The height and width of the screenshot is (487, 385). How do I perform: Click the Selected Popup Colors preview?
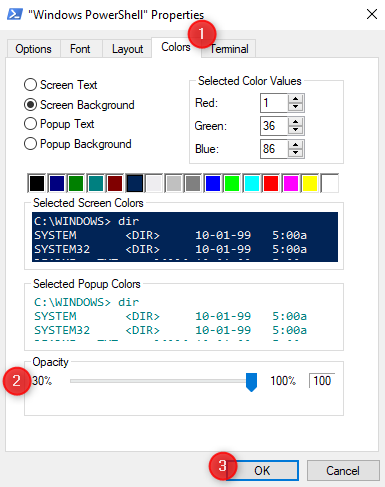pos(185,318)
